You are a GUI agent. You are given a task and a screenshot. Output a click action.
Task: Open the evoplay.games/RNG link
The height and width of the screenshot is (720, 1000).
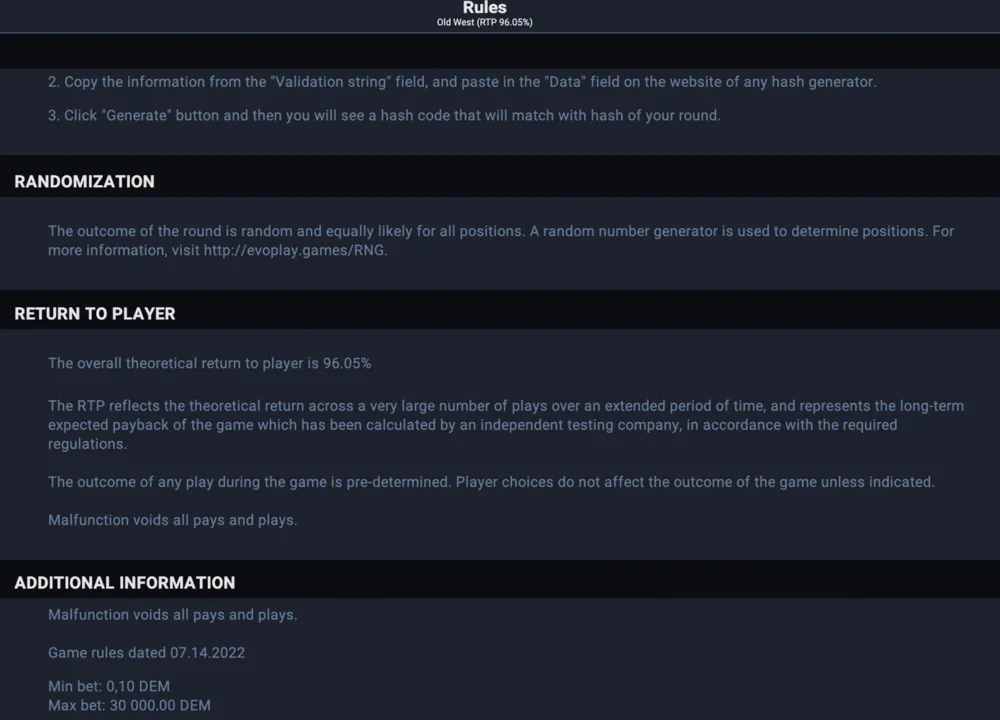295,250
